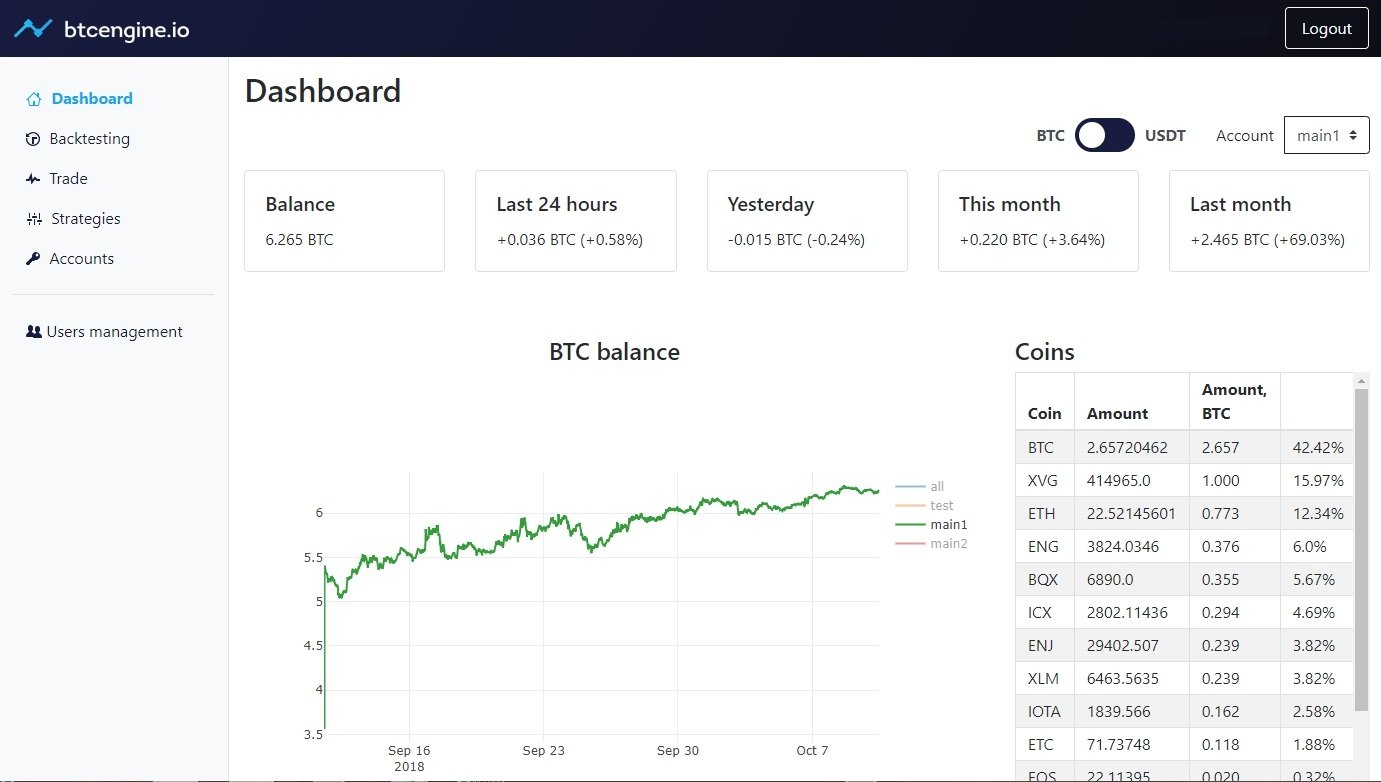Click the Dashboard home icon

point(34,99)
